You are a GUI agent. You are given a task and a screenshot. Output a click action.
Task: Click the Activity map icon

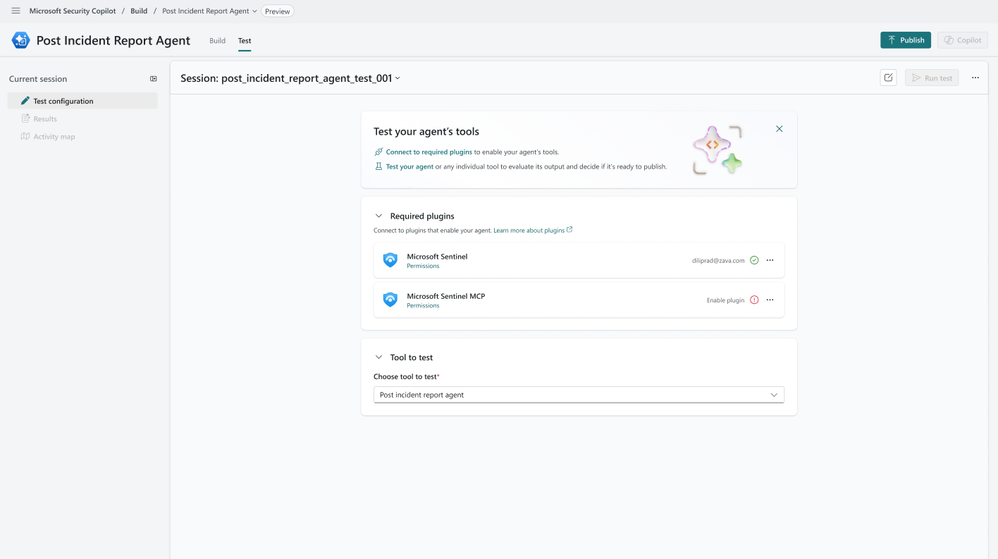click(25, 136)
